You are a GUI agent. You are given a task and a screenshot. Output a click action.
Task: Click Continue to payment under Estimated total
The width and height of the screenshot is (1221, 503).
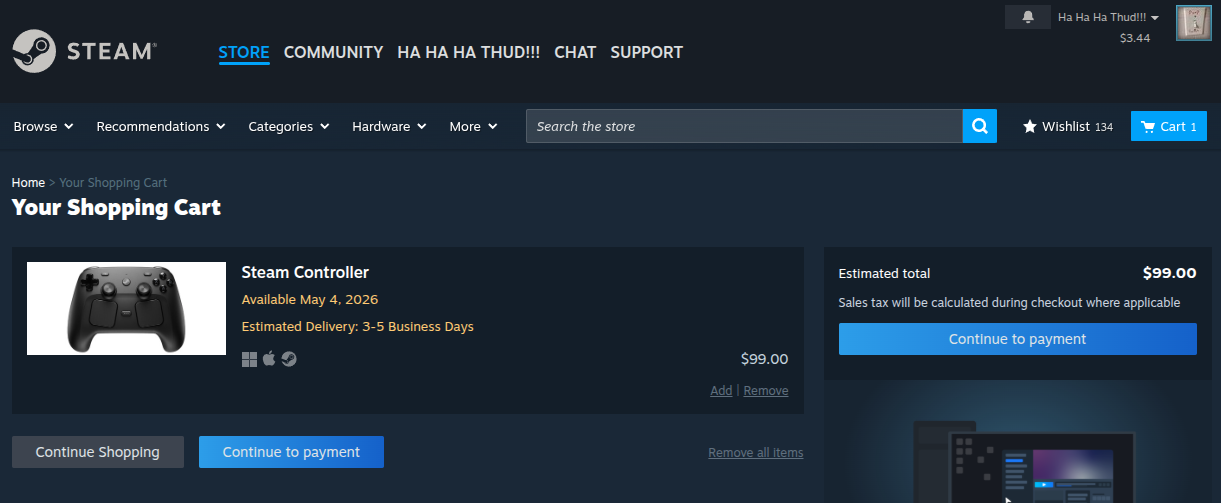click(x=1017, y=339)
